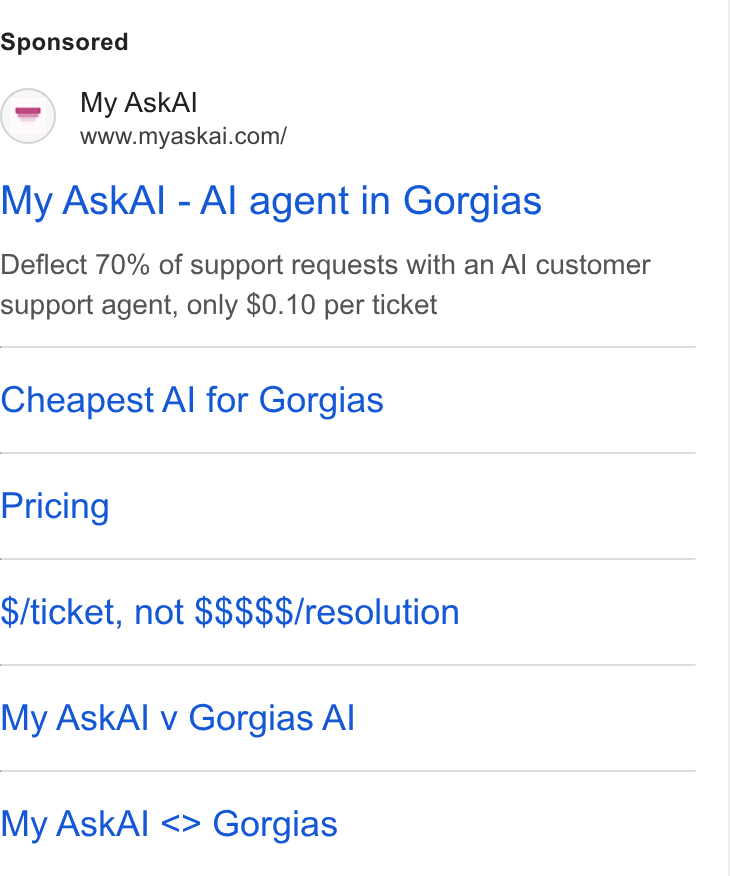This screenshot has height=876, width=730.
Task: Click the Deflect 70% of support requests description line
Action: click(326, 265)
